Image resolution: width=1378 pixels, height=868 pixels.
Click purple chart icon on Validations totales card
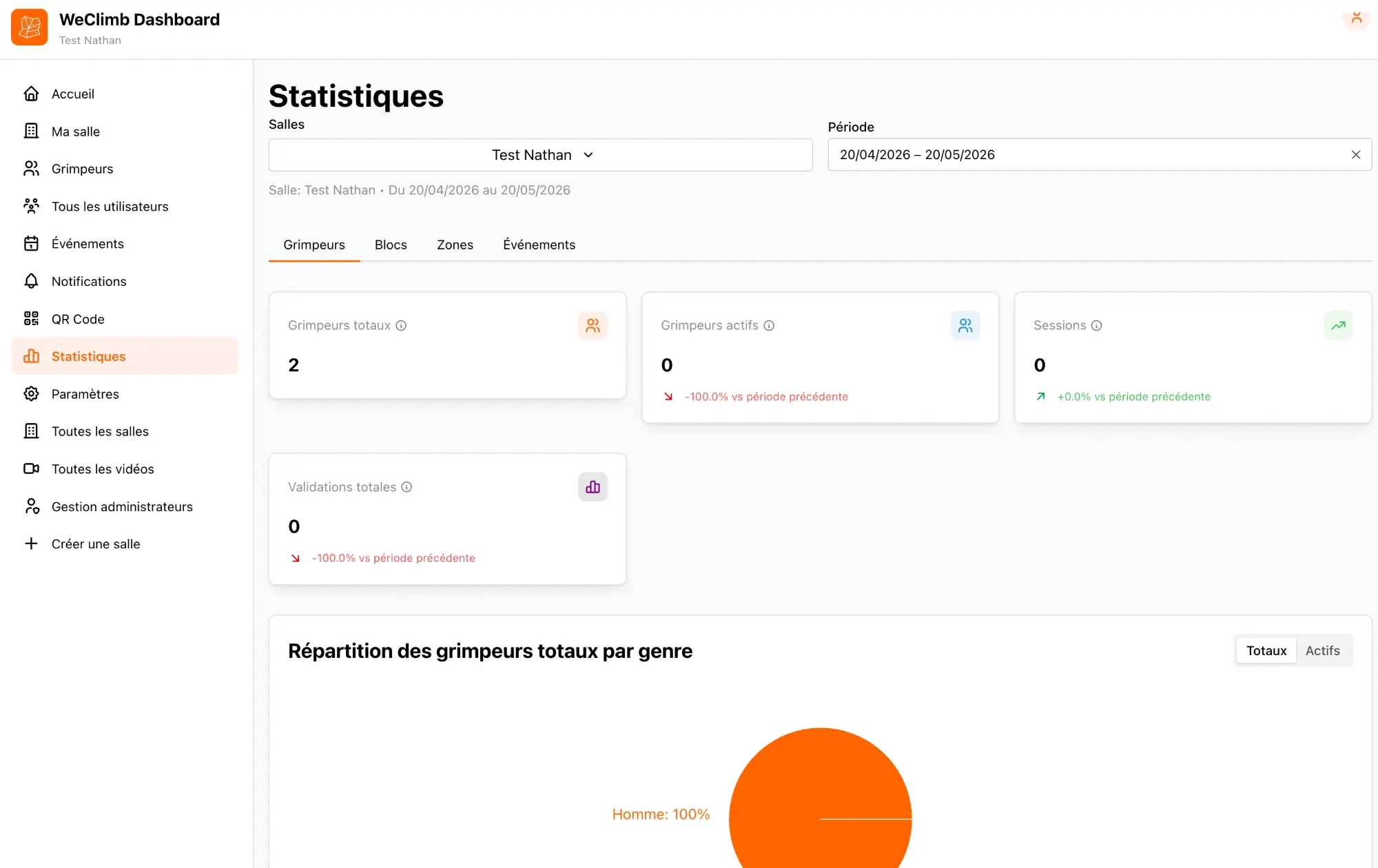(x=593, y=487)
